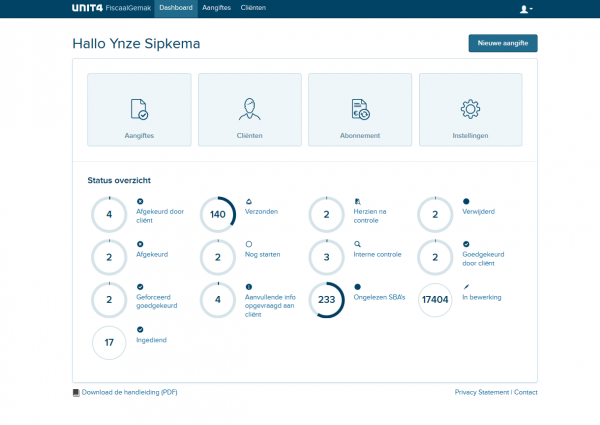Click the Herzien na controle icon
The height and width of the screenshot is (425, 600).
click(x=358, y=201)
